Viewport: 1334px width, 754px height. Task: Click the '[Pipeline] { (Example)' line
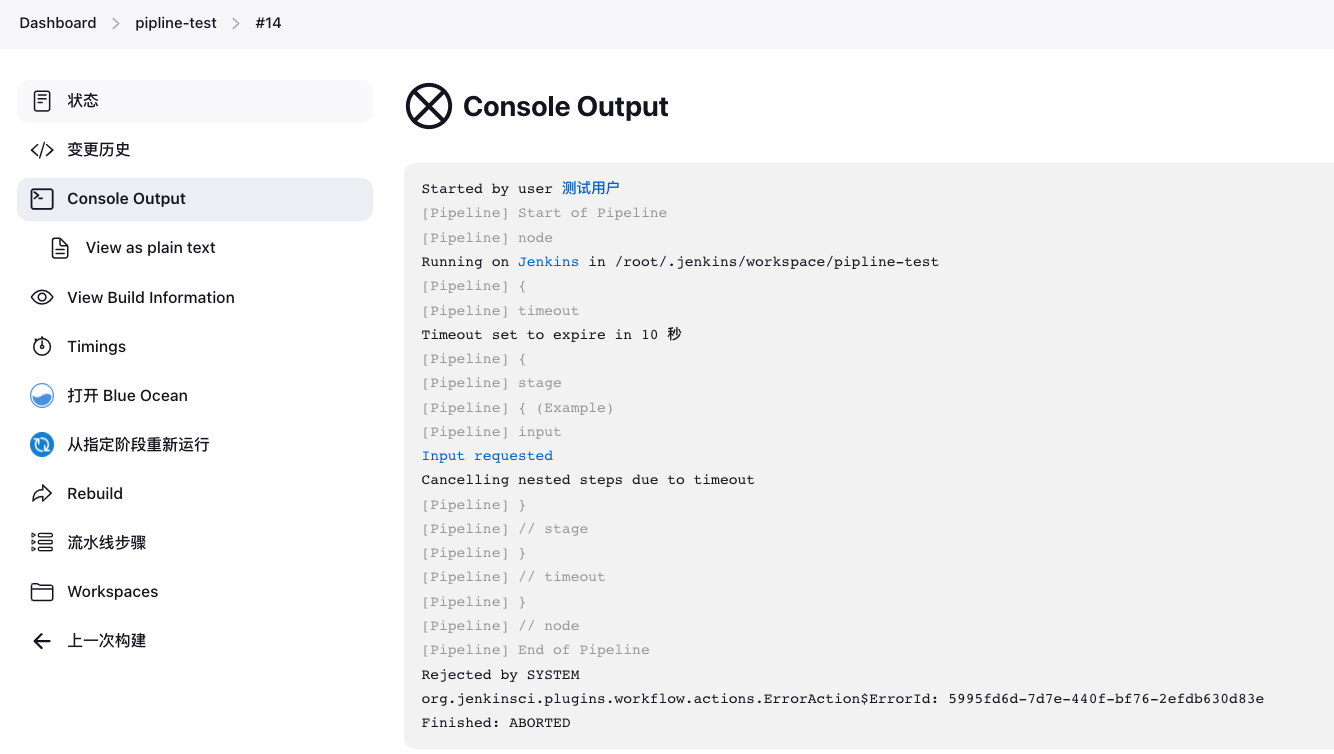click(x=518, y=408)
